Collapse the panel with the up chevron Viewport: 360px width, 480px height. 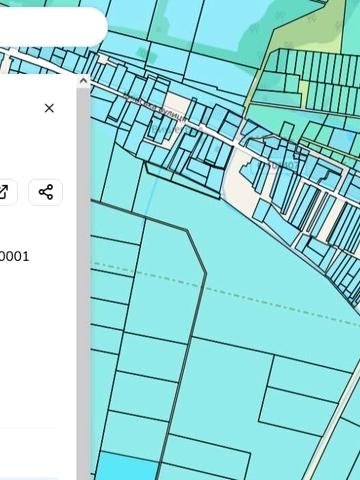[x=83, y=81]
